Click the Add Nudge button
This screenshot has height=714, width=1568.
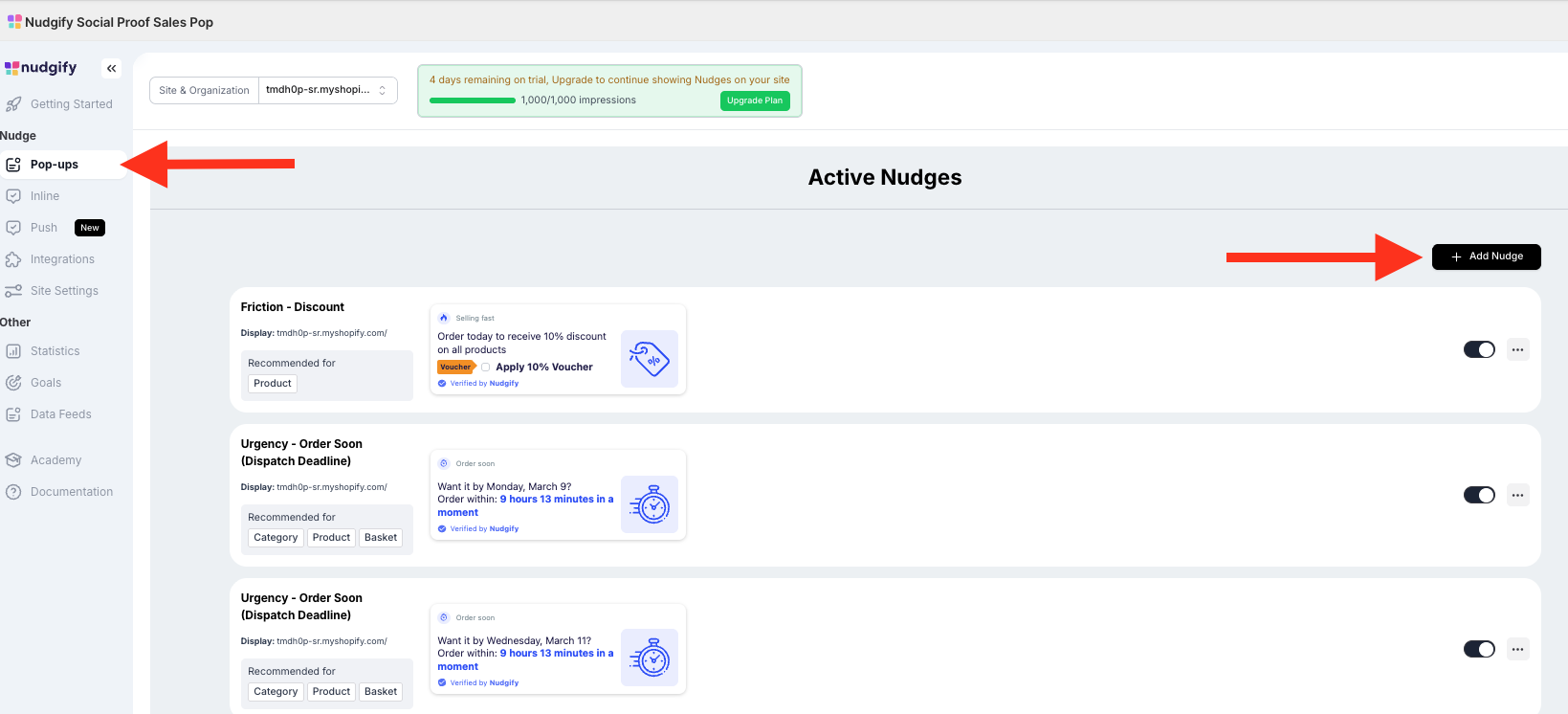(x=1486, y=257)
